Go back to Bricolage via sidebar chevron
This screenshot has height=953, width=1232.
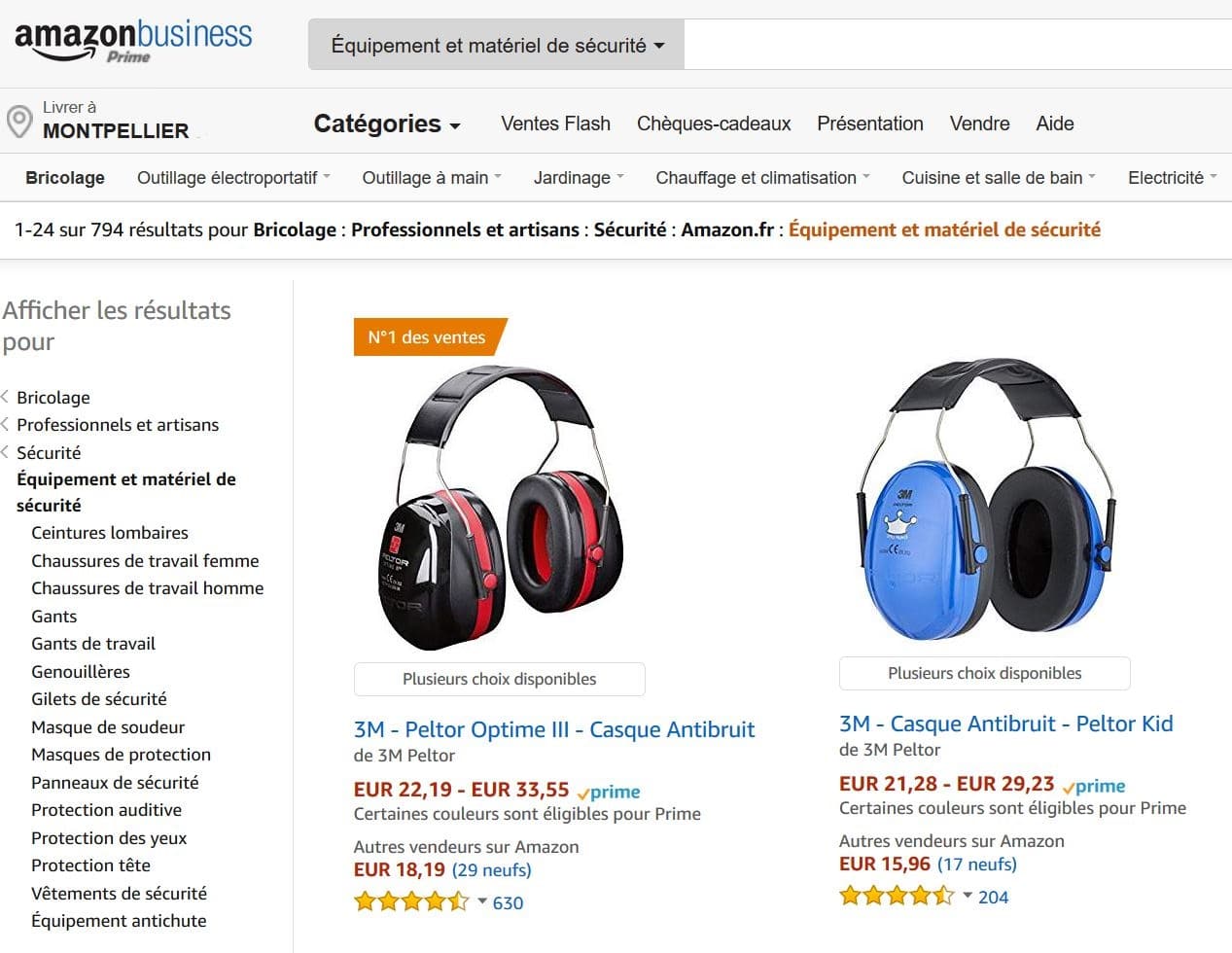6,397
